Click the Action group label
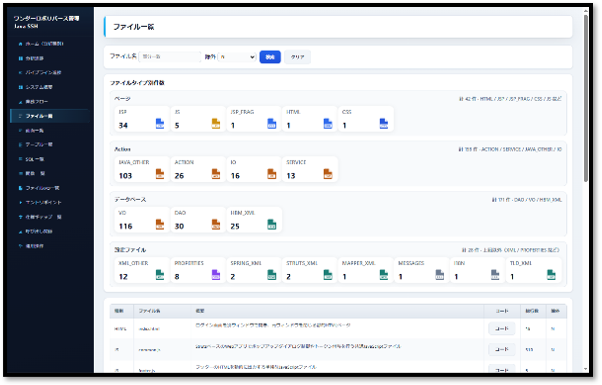The image size is (602, 385). pos(122,149)
